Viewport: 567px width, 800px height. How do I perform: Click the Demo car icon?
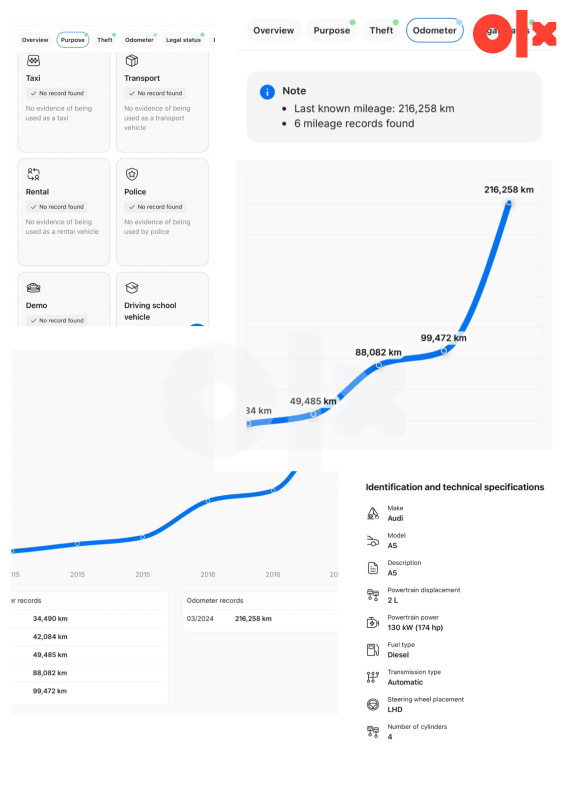(x=33, y=288)
